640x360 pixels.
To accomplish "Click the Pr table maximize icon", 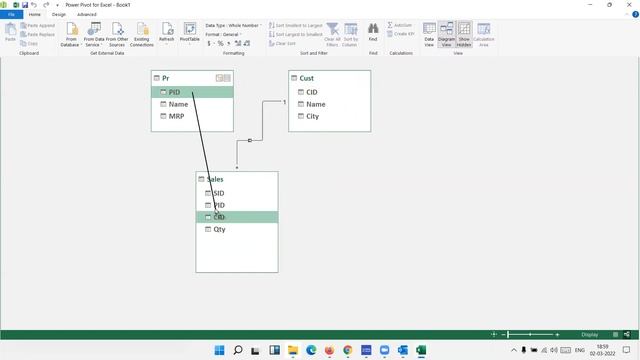I will point(227,78).
